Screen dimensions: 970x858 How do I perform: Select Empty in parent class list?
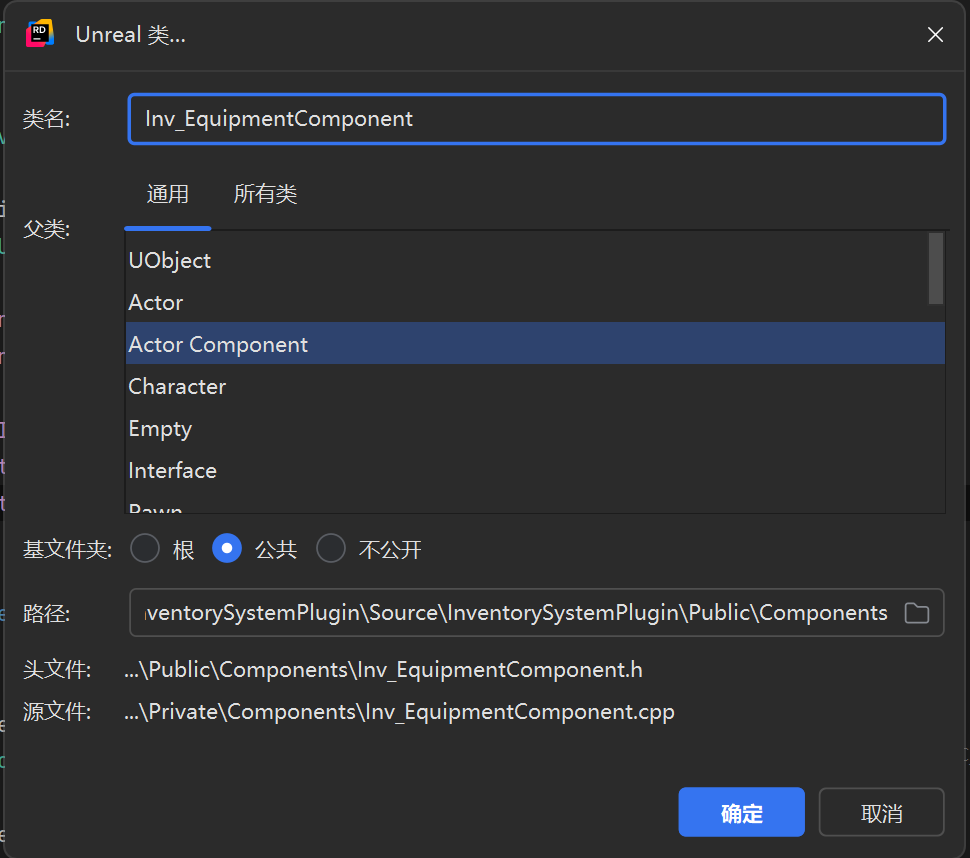[160, 429]
